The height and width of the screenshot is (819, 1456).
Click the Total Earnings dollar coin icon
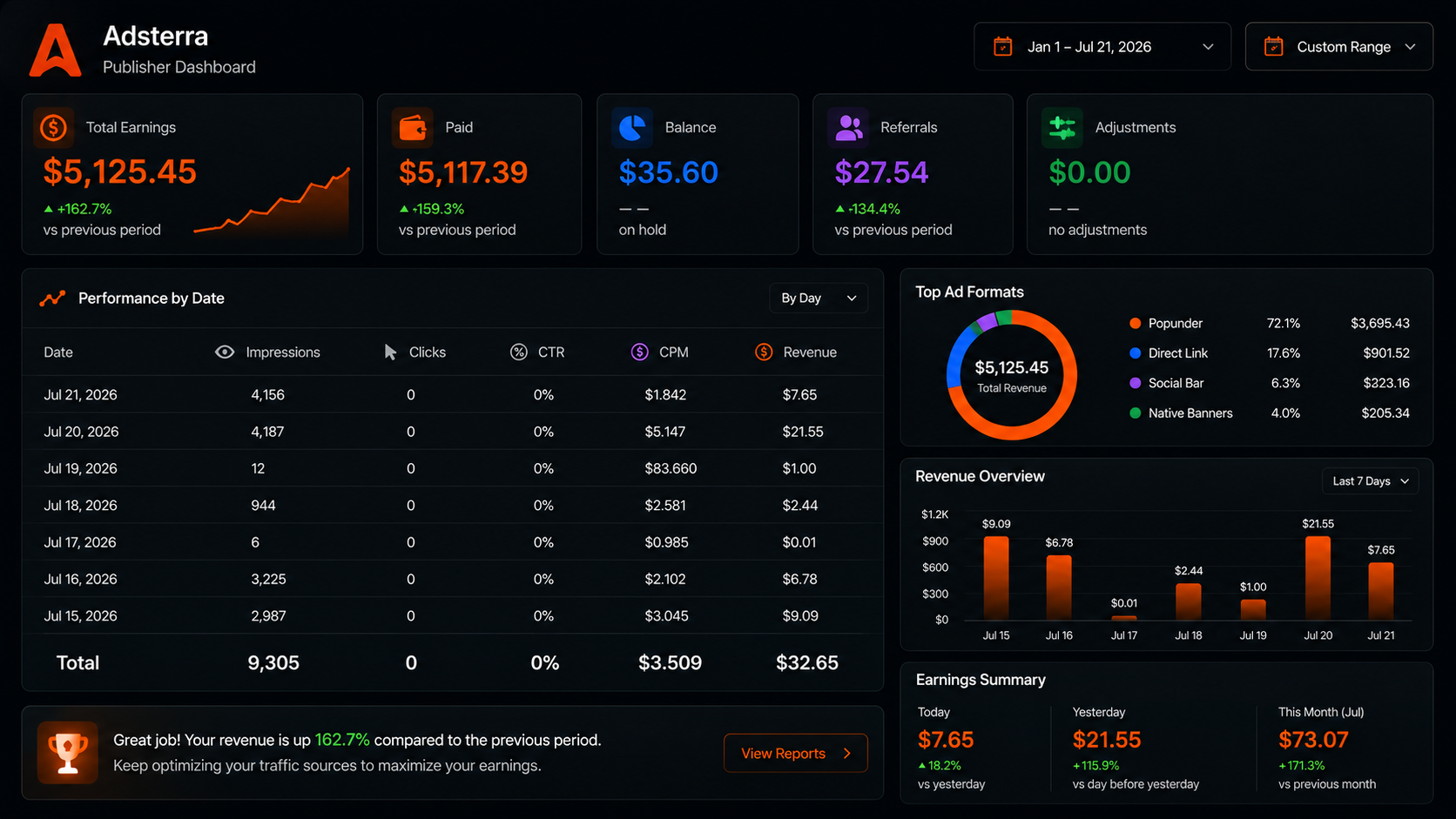[53, 128]
